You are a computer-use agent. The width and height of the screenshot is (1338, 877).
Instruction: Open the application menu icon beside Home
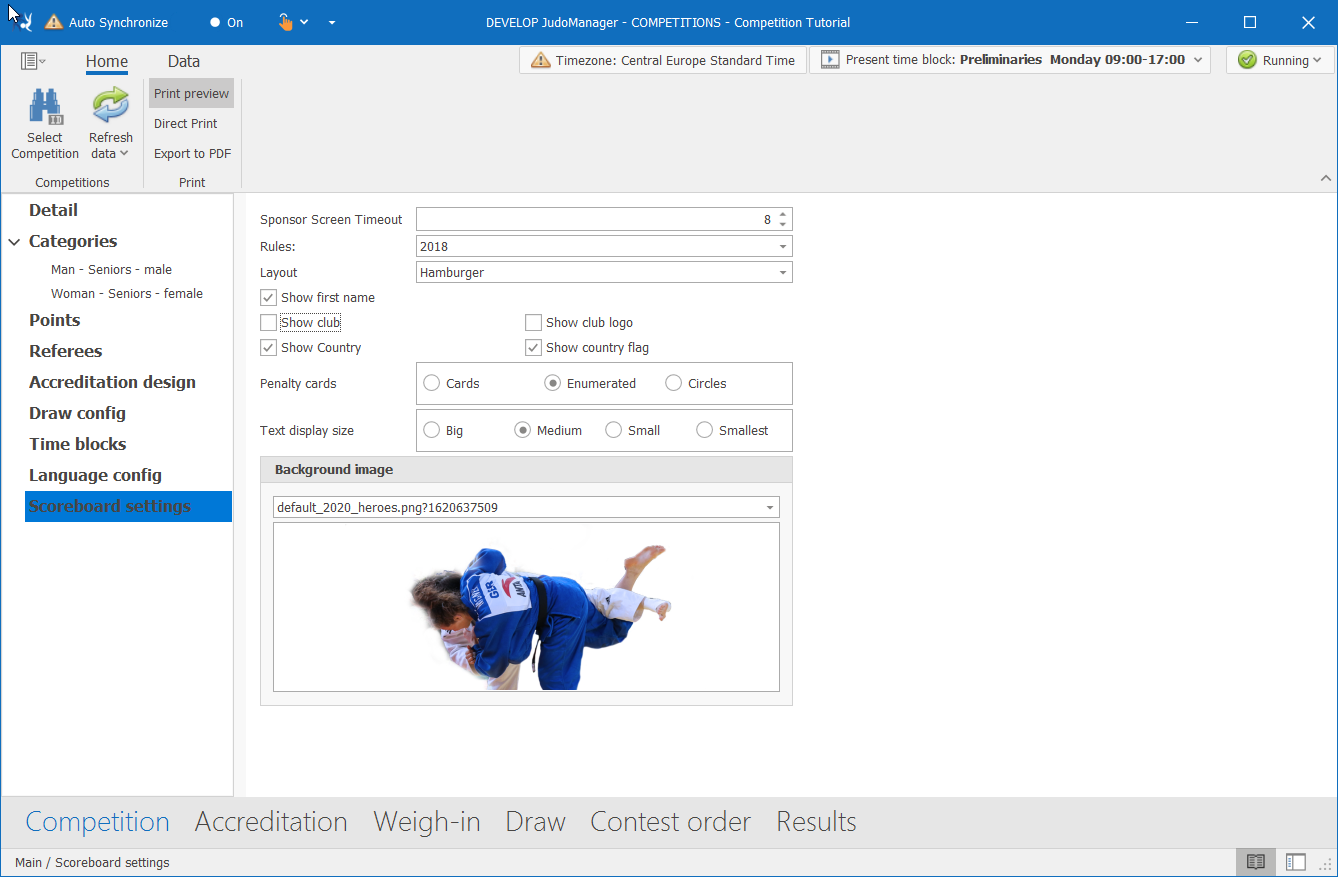point(32,61)
